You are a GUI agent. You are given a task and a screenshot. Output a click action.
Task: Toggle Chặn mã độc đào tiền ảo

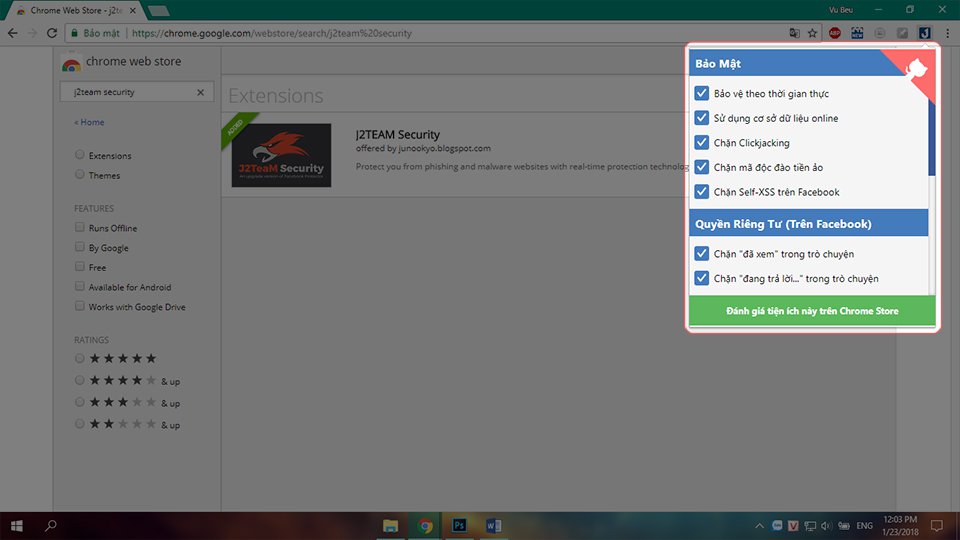(x=702, y=167)
